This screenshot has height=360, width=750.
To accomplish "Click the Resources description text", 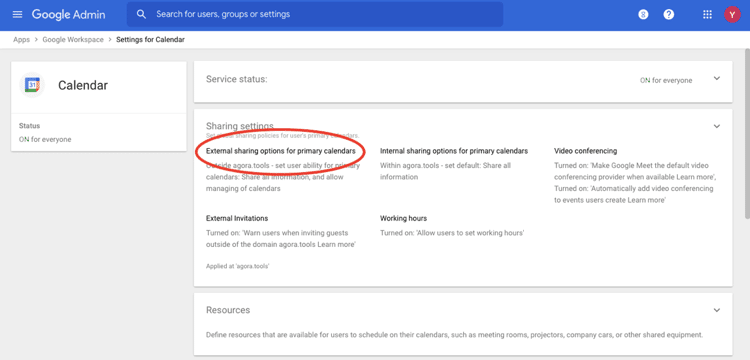I will (x=454, y=334).
